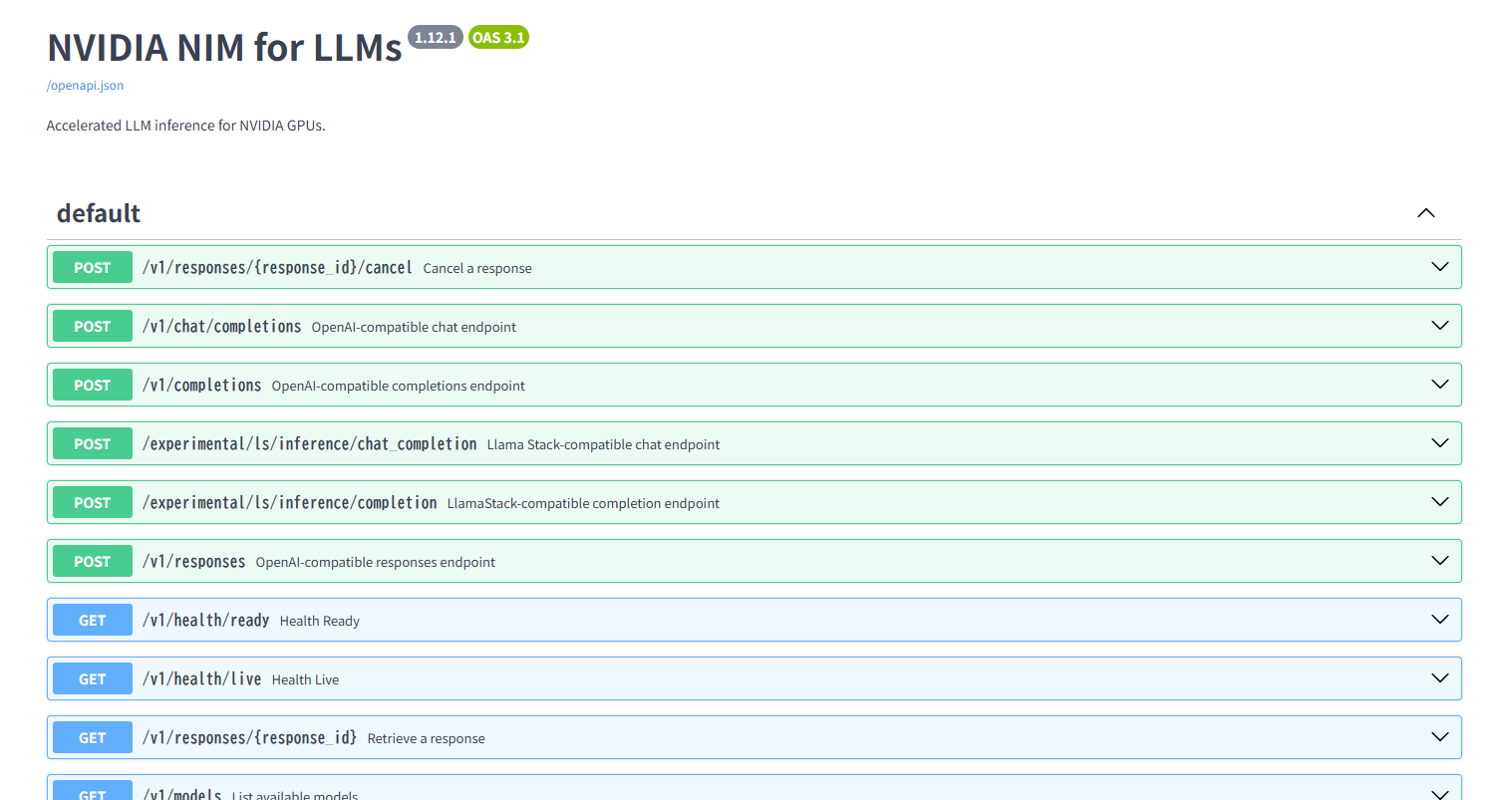
Task: Click 'OpenAI-compatible completions endpoint' description
Action: coord(398,386)
